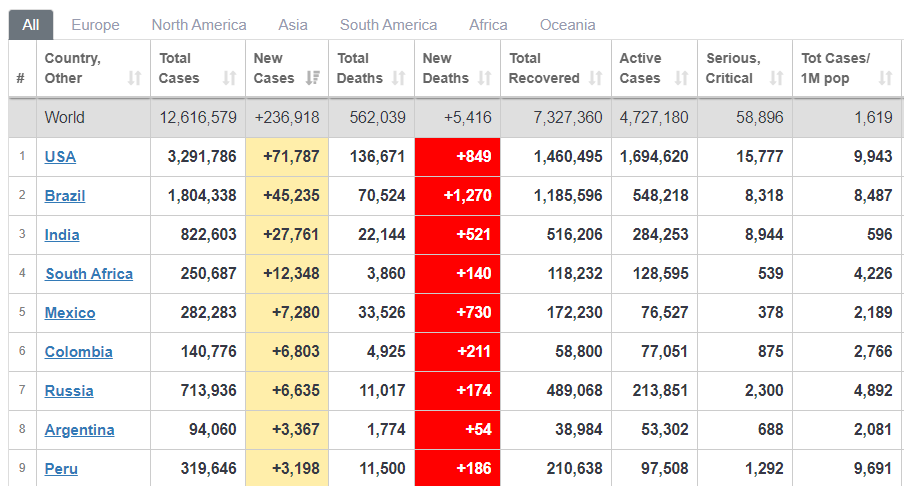Show the South America tab

(388, 25)
